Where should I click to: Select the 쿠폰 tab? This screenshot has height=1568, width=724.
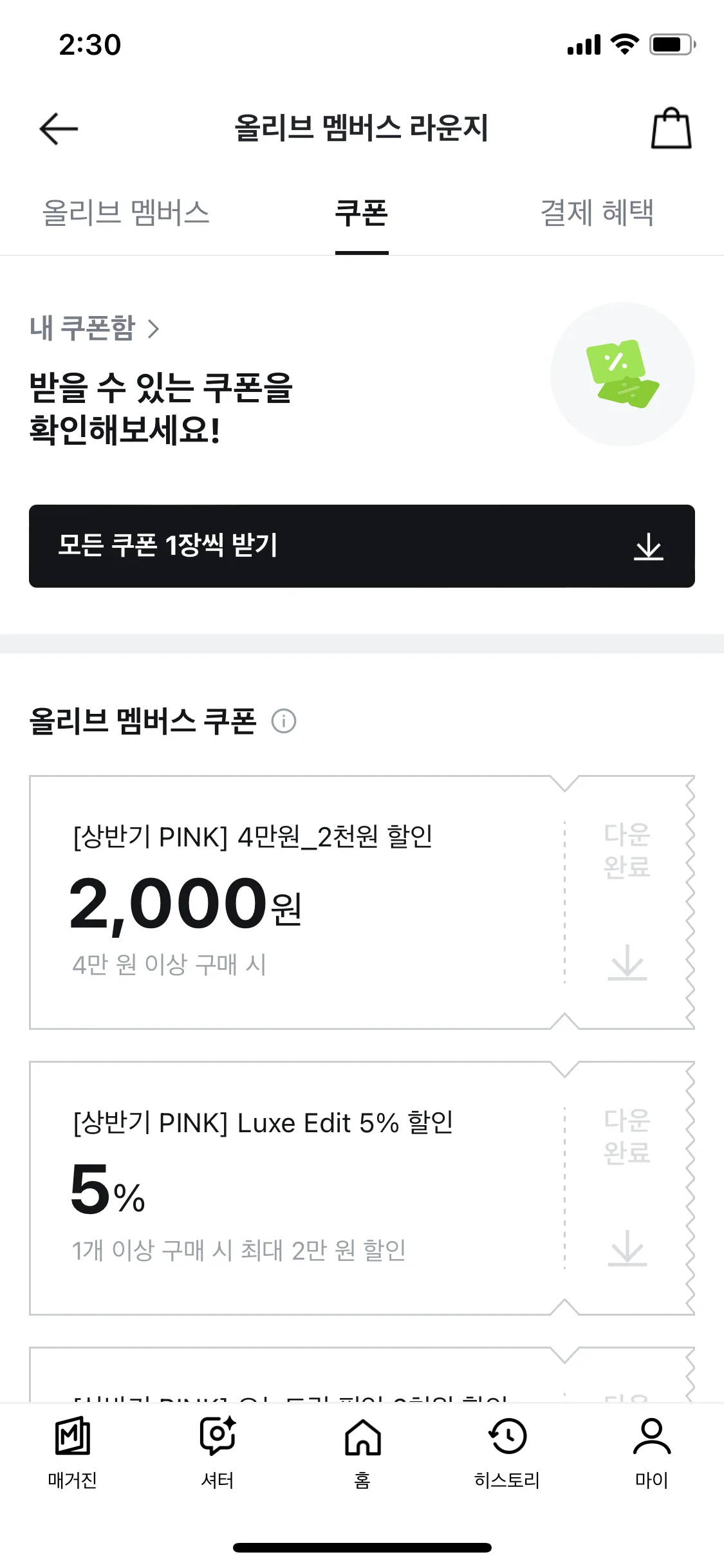tap(362, 213)
